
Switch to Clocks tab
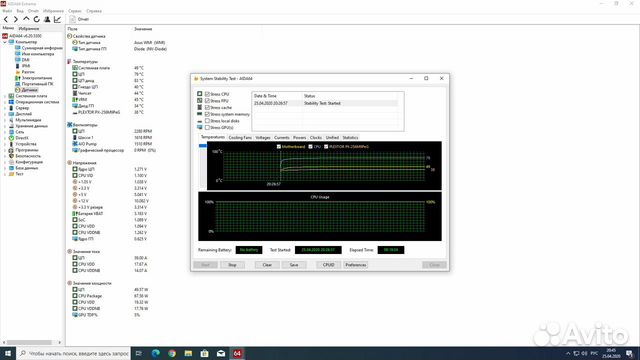(x=316, y=138)
